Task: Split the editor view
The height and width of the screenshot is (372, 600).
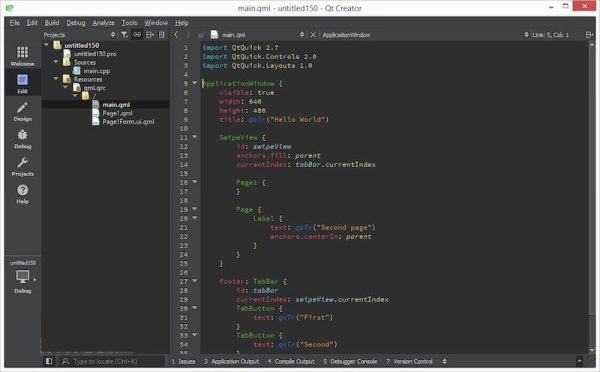Action: pos(589,35)
